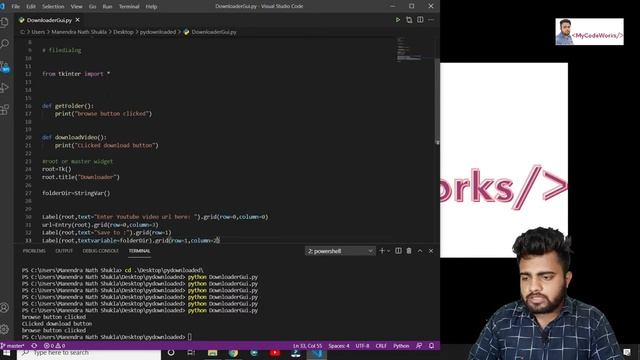This screenshot has height=360, width=640.
Task: Open the powershell terminal selector dropdown
Action: pos(340,251)
